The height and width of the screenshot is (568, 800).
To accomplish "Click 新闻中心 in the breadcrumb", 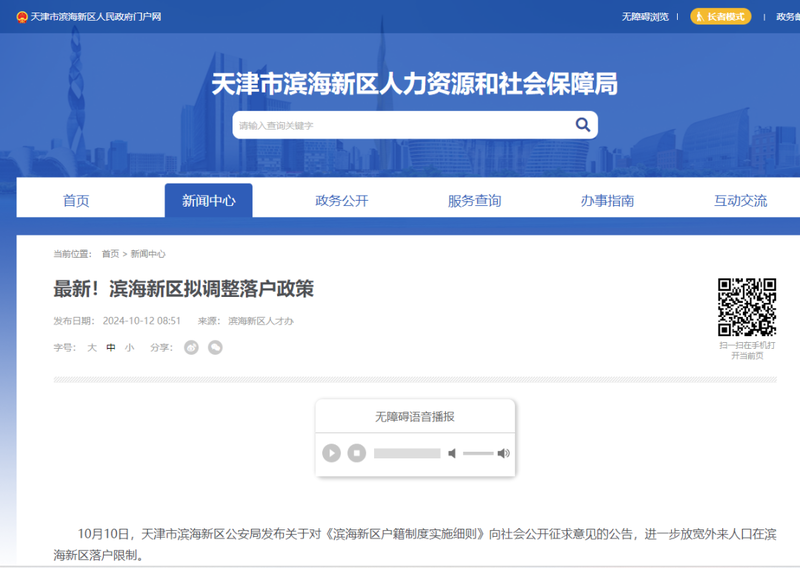I will click(x=148, y=254).
